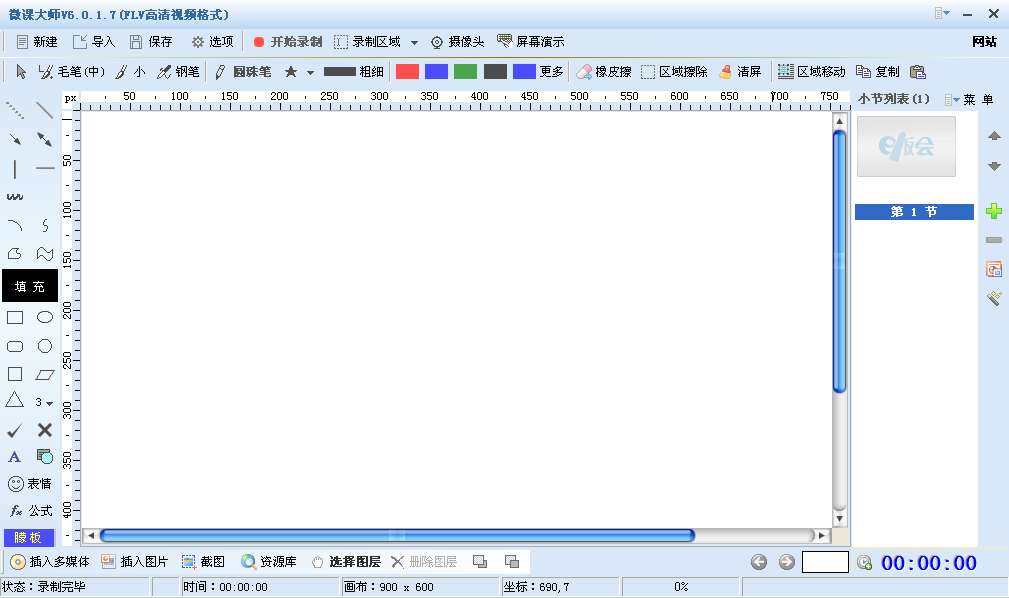Add a new section with green plus

click(x=993, y=211)
